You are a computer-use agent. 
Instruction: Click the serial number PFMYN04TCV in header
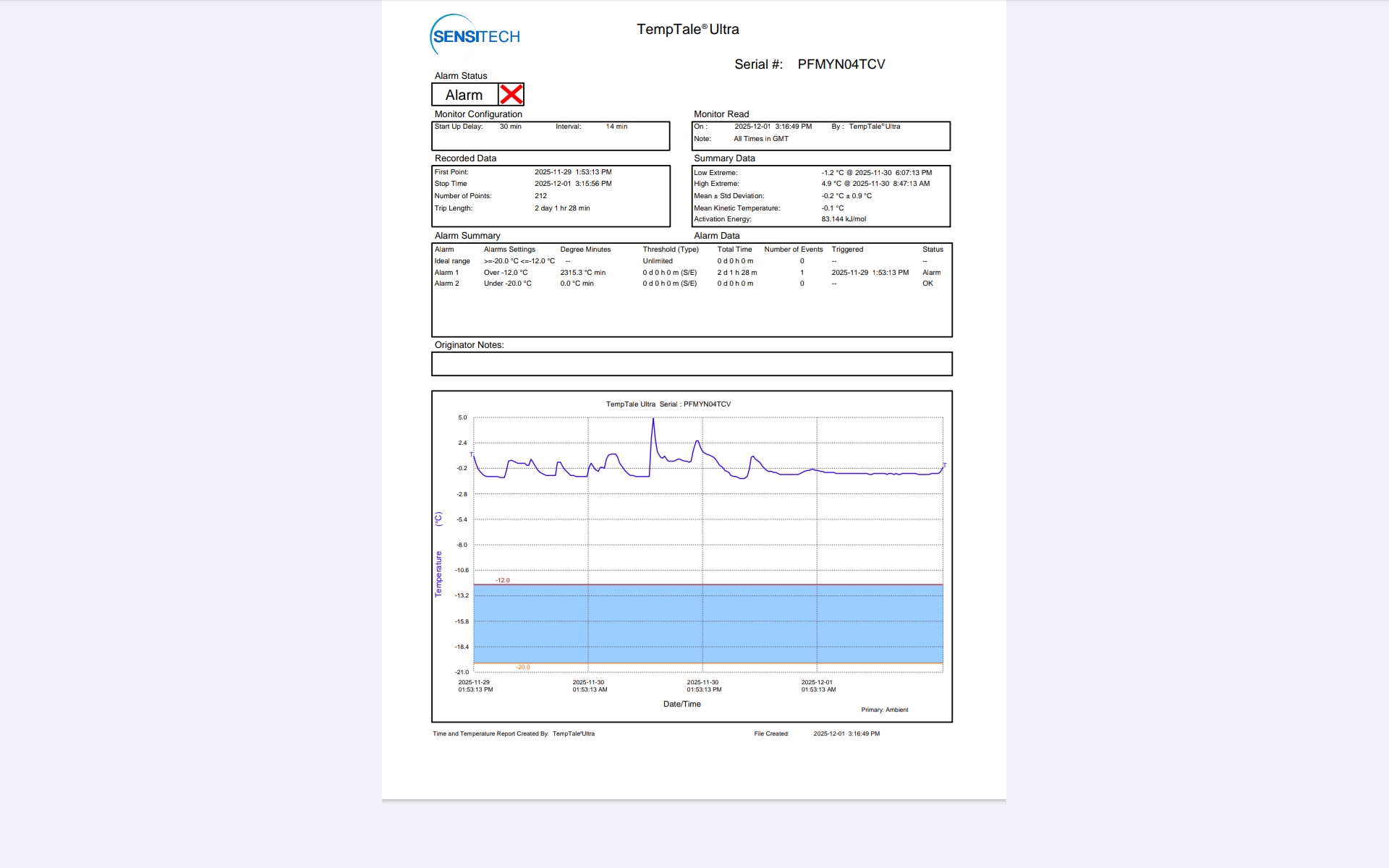point(841,64)
